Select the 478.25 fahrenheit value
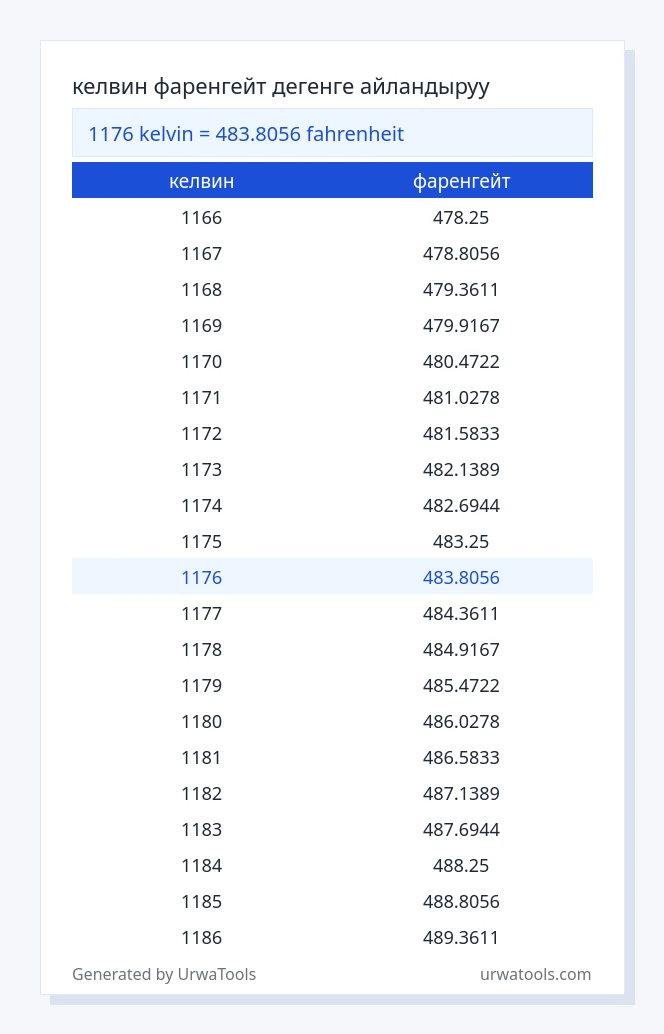Screen dimensions: 664x1034 [x=461, y=218]
